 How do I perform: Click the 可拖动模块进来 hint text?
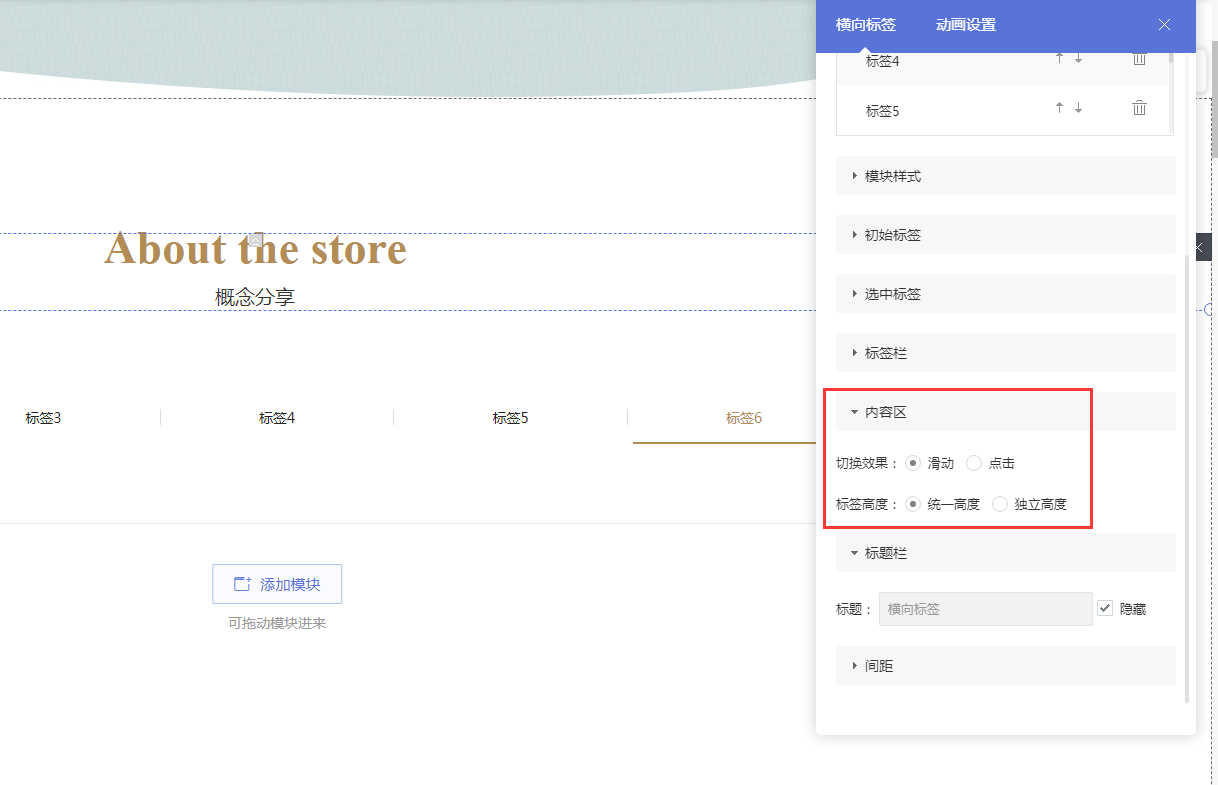pyautogui.click(x=277, y=623)
